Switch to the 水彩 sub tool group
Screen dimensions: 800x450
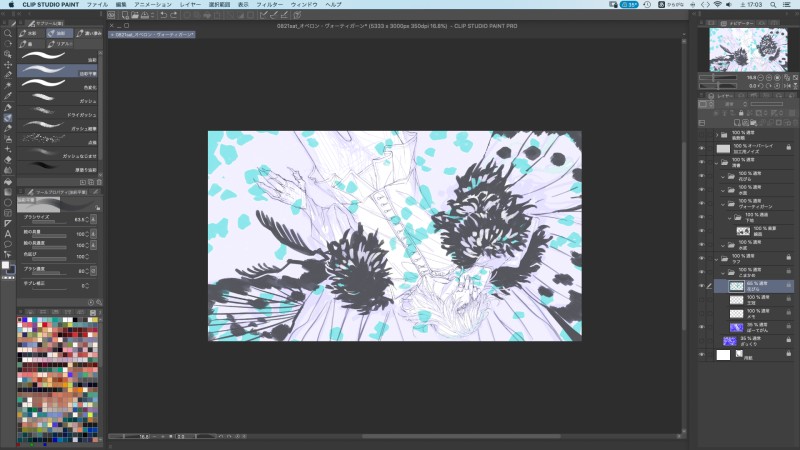pyautogui.click(x=30, y=33)
